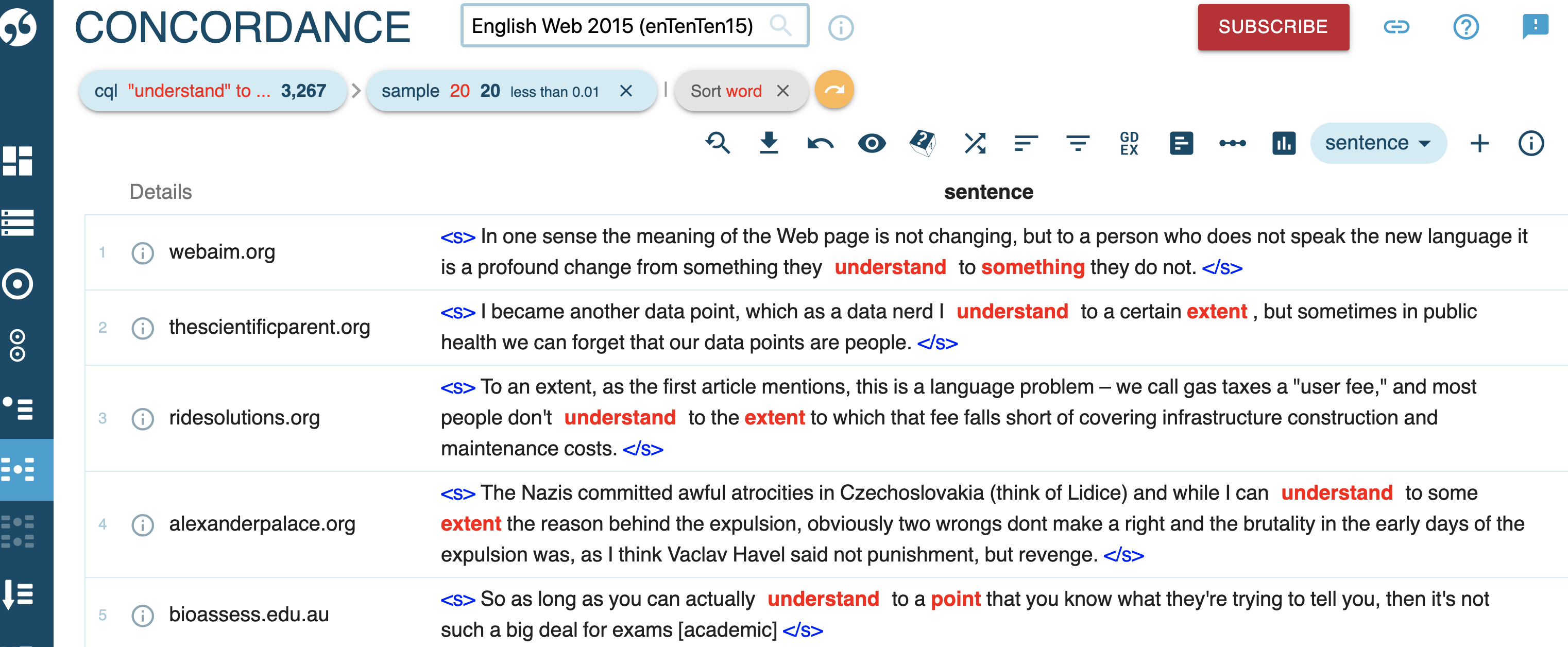Remove the Sort word step
The width and height of the screenshot is (1568, 647).
784,90
